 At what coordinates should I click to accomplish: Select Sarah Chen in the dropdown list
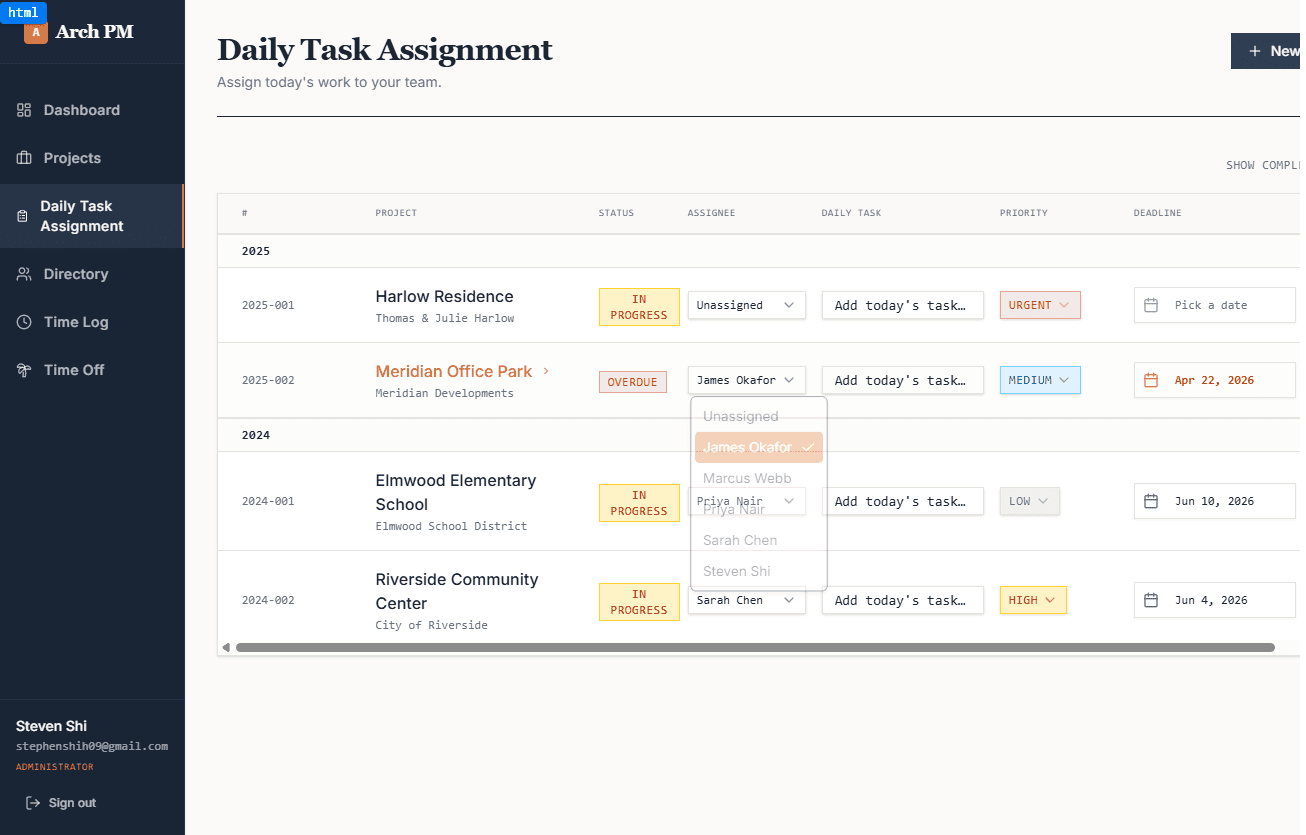coord(759,540)
